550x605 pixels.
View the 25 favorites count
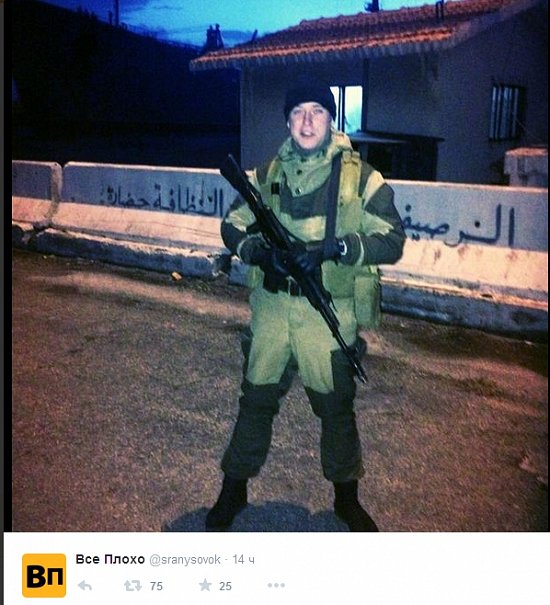(x=225, y=586)
